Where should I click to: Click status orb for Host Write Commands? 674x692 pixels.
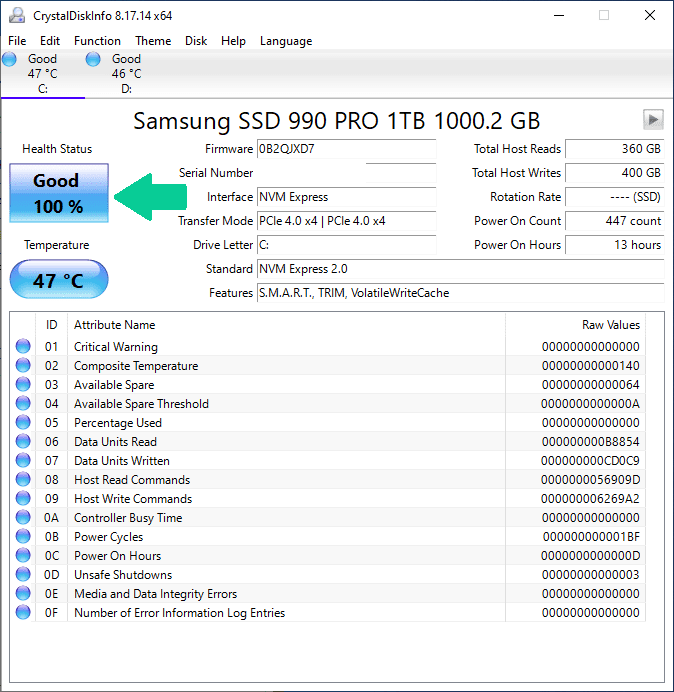point(23,498)
